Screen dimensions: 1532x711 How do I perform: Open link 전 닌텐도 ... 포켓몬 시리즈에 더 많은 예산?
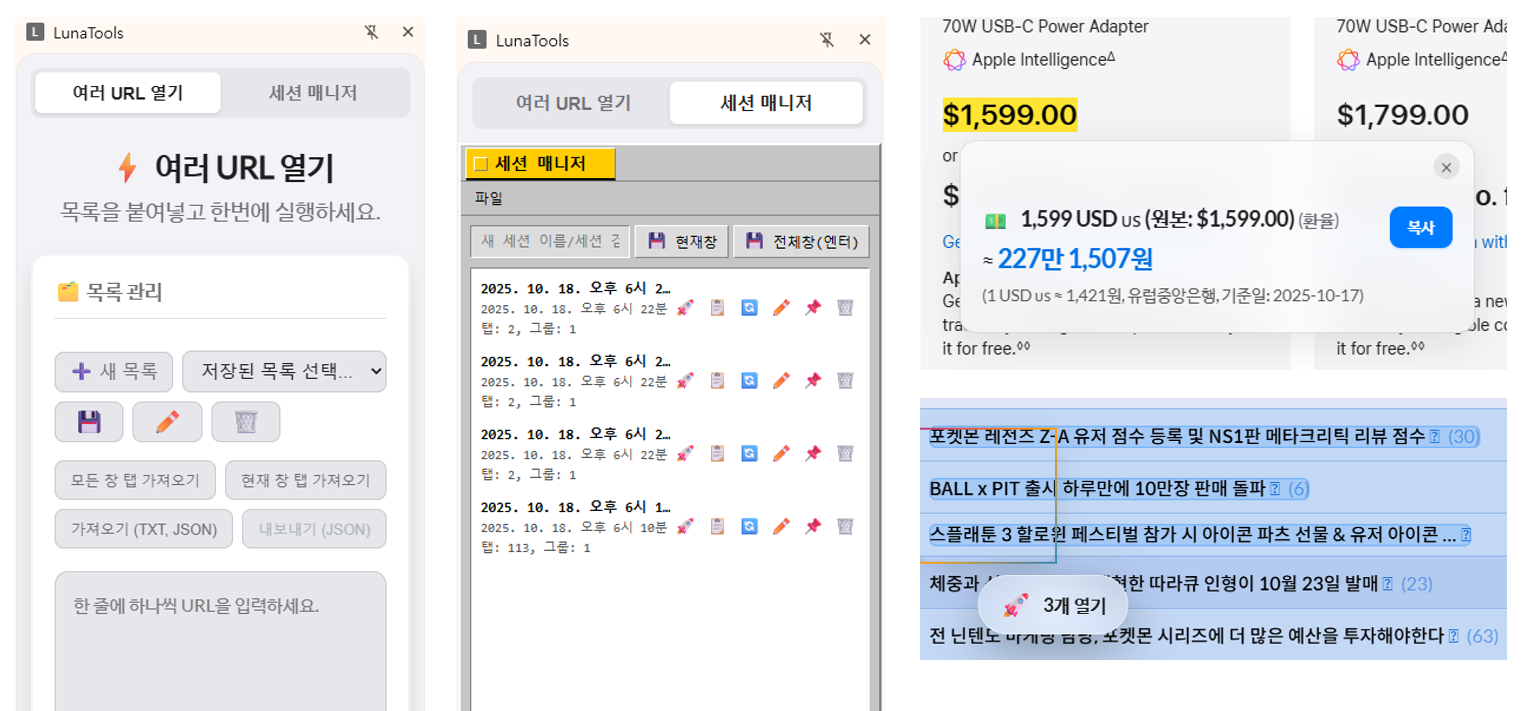(1186, 635)
